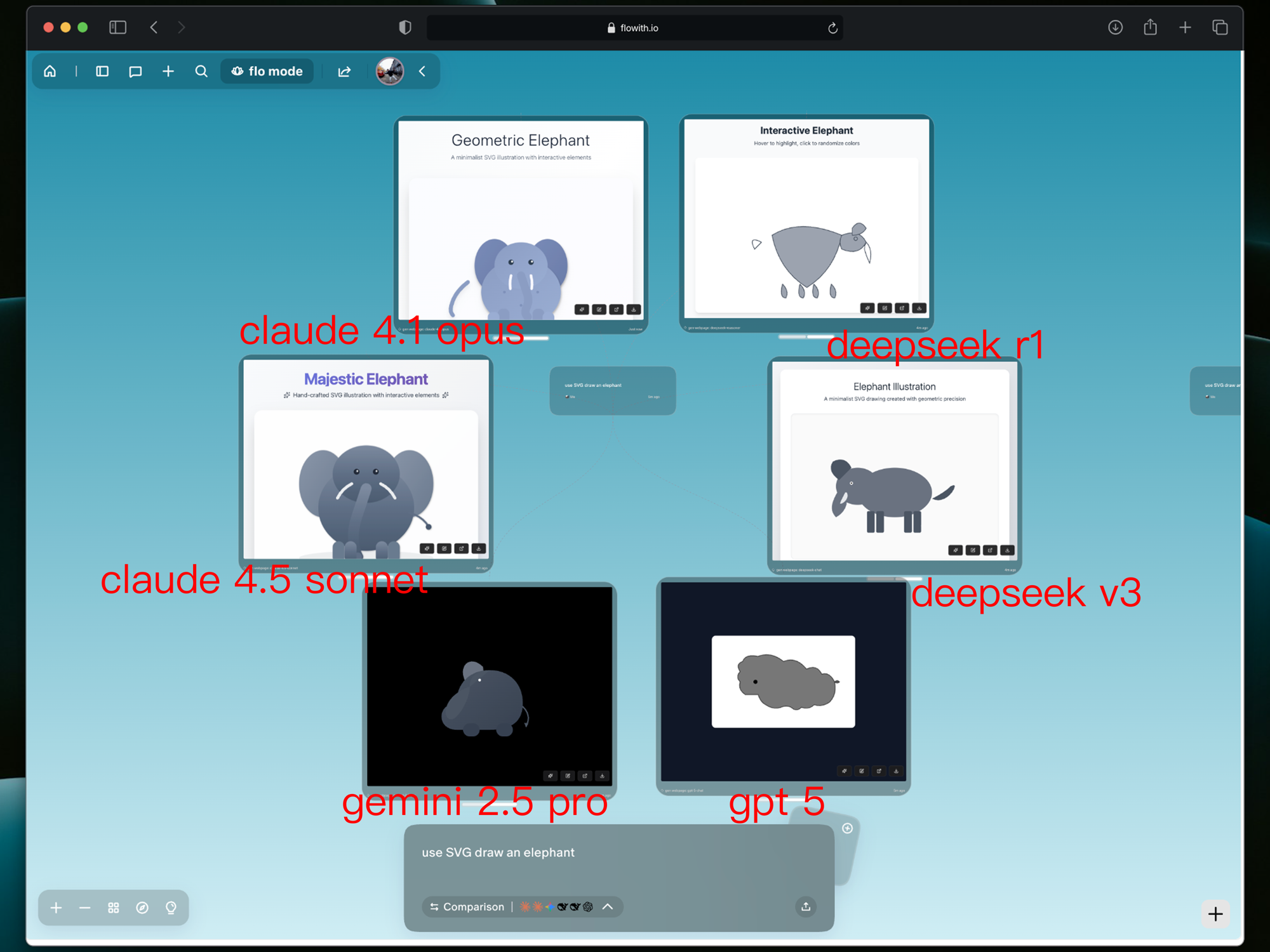This screenshot has height=952, width=1270.
Task: Collapse the top toolbar with left chevron
Action: tap(422, 71)
